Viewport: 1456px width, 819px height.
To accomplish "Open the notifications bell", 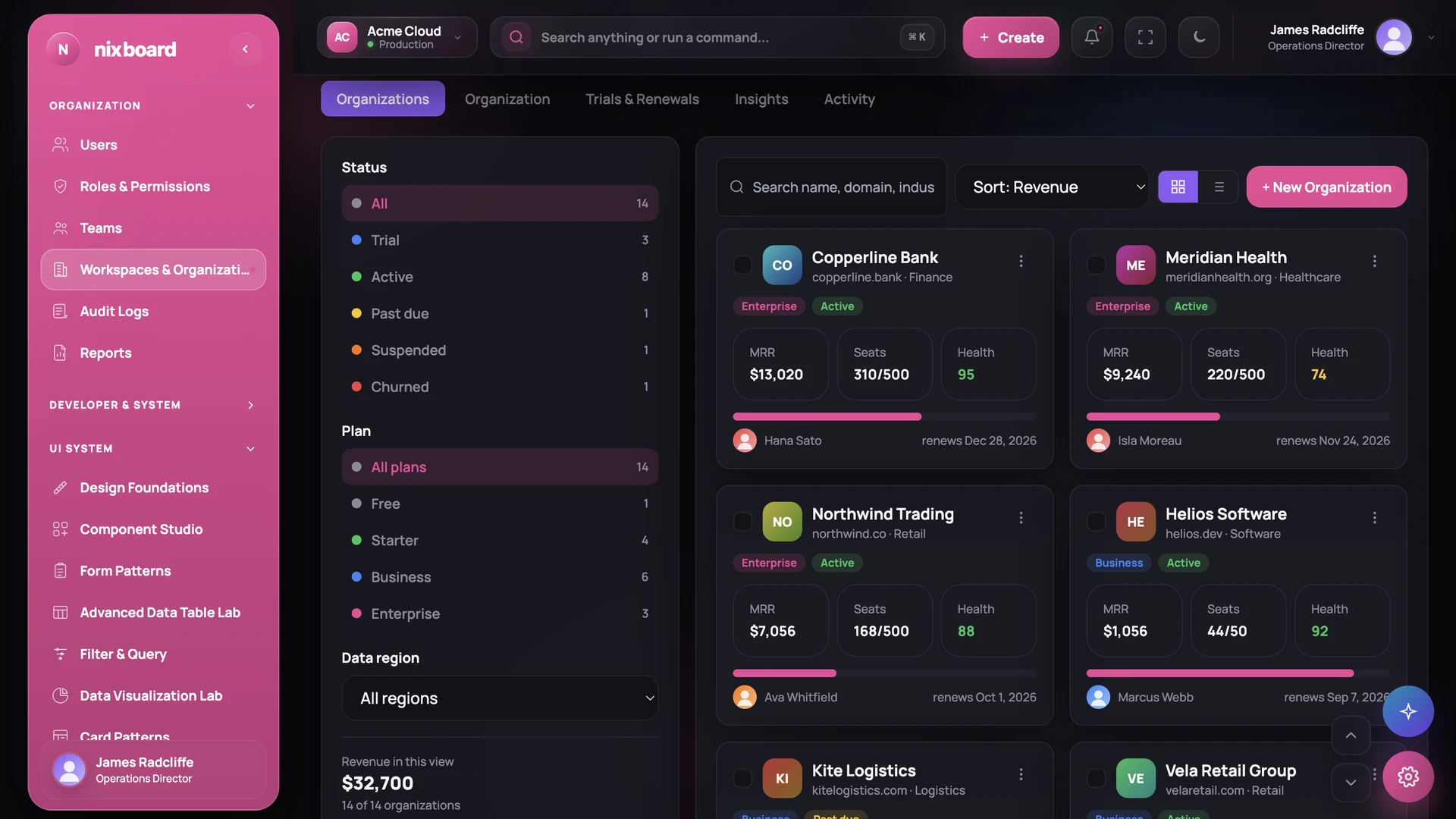I will [1091, 37].
